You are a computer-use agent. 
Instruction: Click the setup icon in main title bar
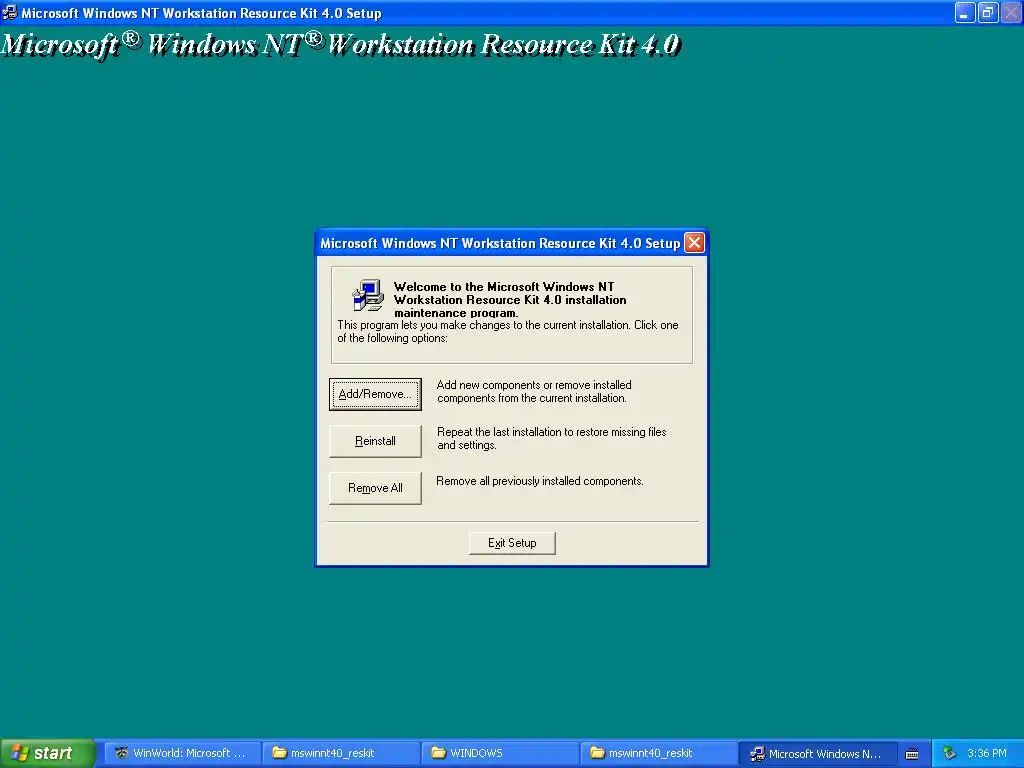point(9,12)
